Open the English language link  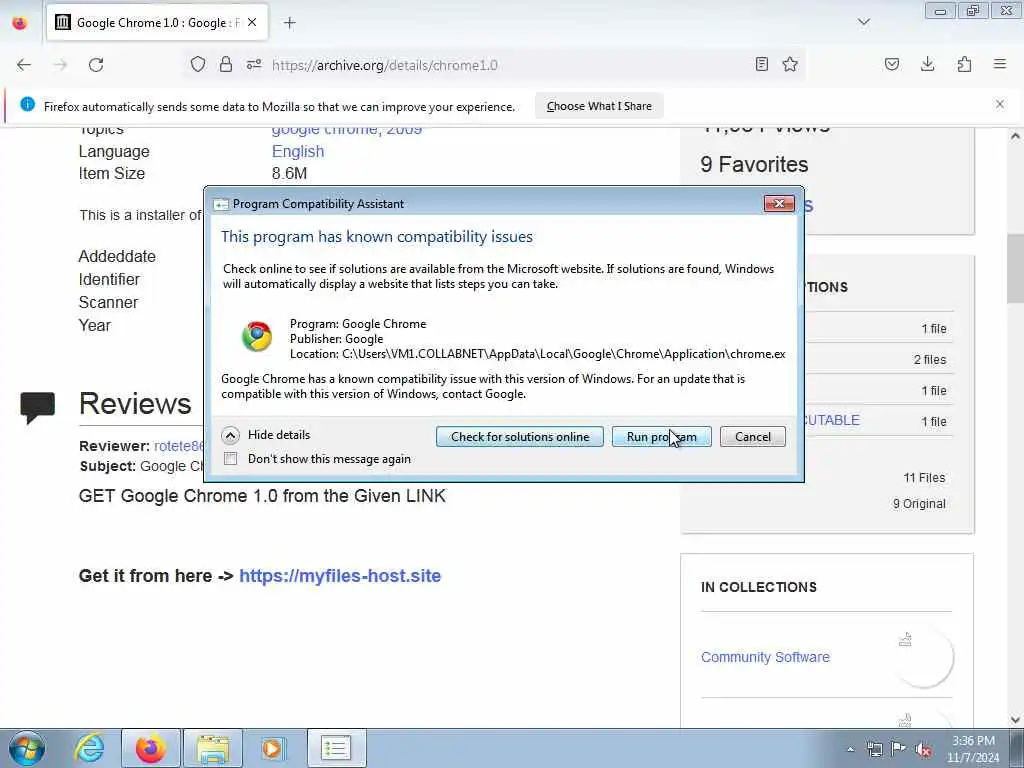tap(298, 151)
